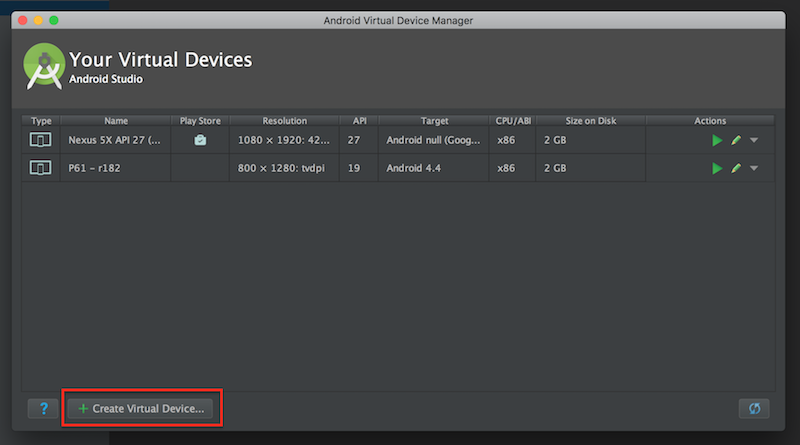800x445 pixels.
Task: Open actions dropdown for Nexus 5X row
Action: click(x=754, y=140)
